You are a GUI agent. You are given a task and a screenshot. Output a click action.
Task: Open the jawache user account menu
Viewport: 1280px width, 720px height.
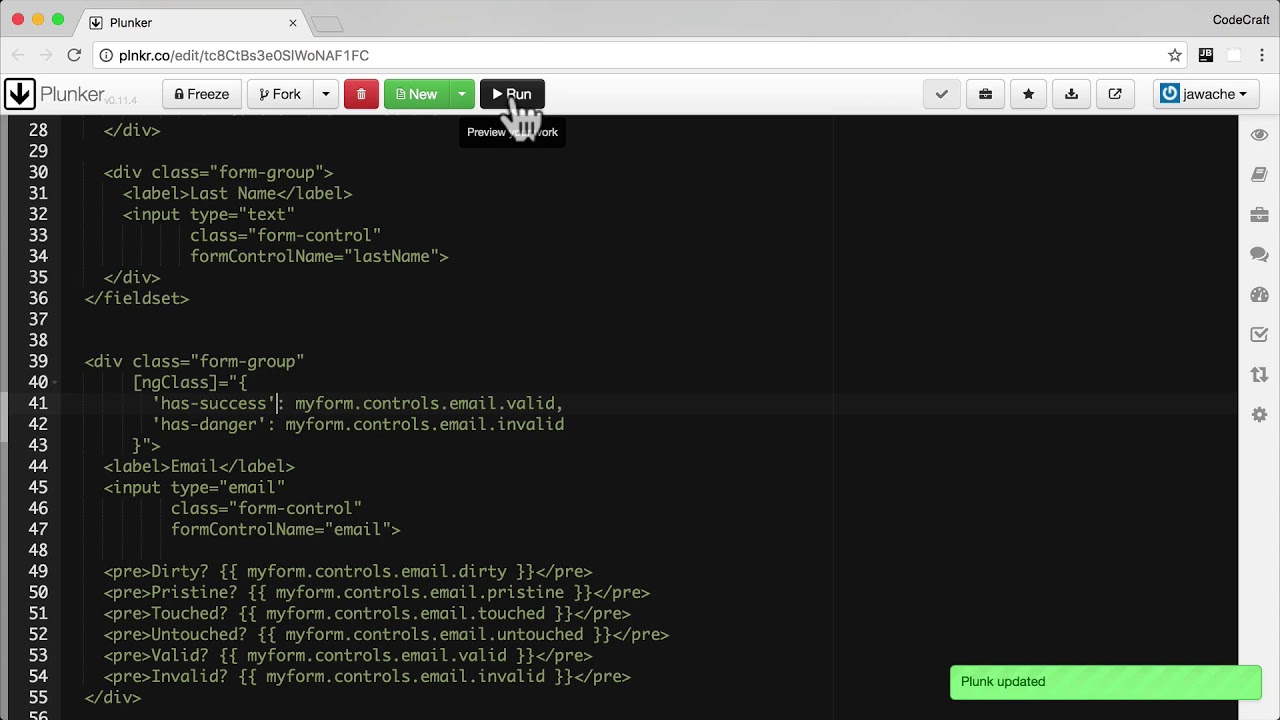coord(1204,94)
